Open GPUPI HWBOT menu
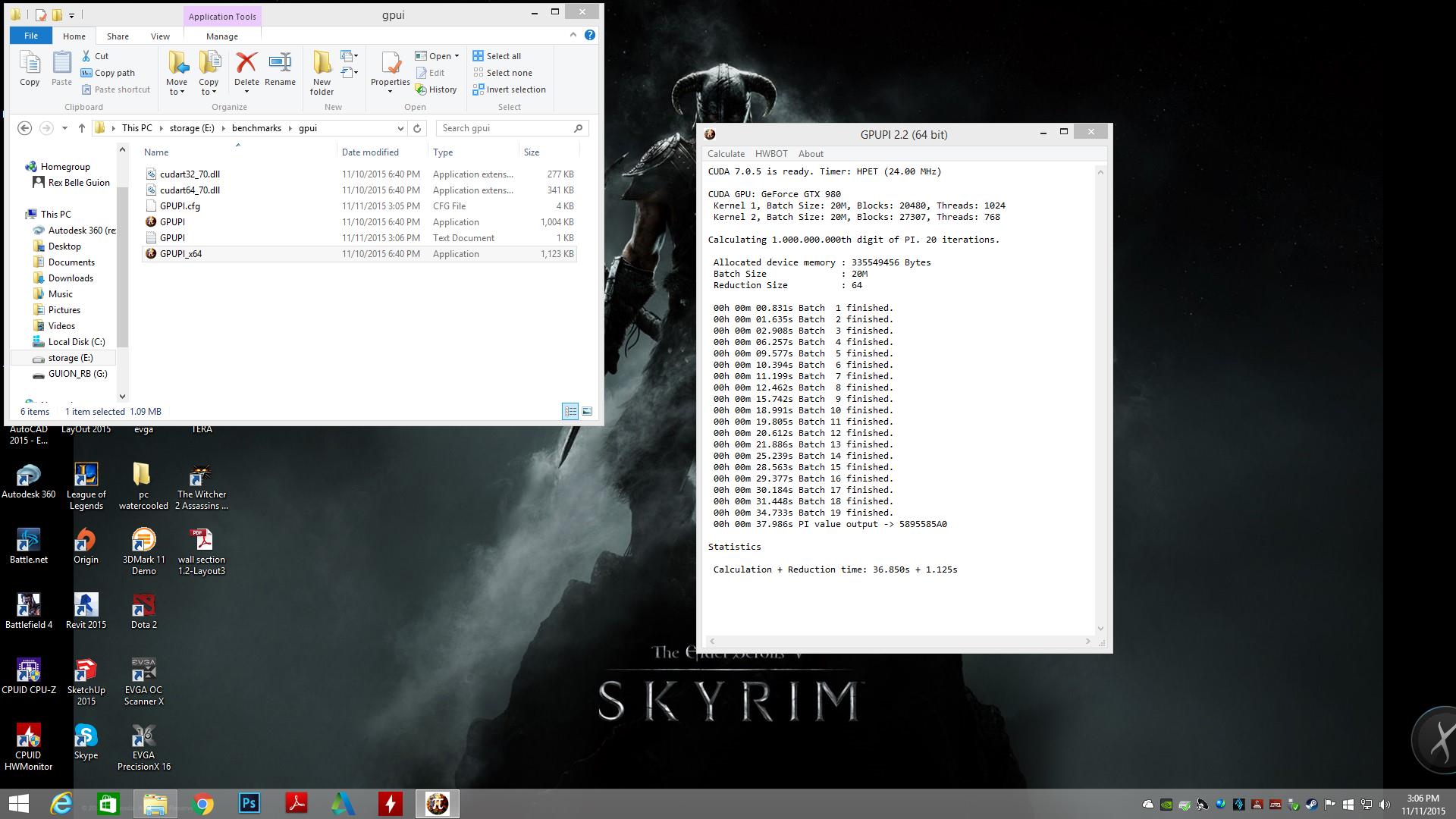 (771, 153)
